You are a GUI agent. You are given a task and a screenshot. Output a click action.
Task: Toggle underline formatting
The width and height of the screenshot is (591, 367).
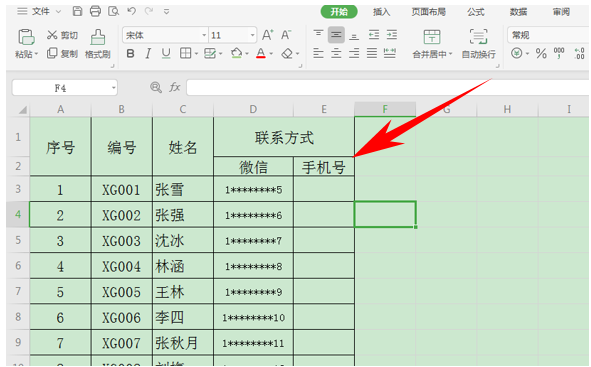166,54
